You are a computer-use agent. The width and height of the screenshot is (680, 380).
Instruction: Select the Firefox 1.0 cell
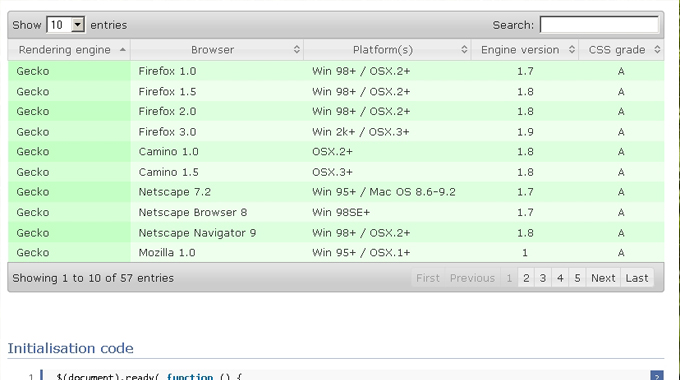tap(217, 71)
